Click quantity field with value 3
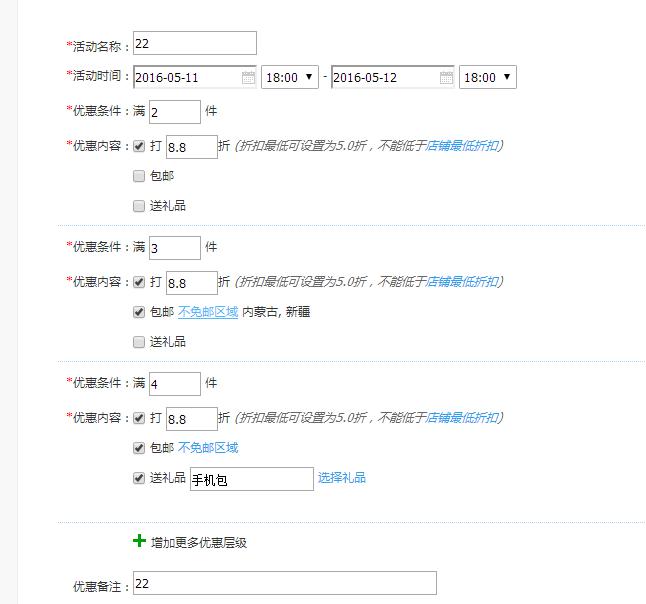 coord(174,248)
